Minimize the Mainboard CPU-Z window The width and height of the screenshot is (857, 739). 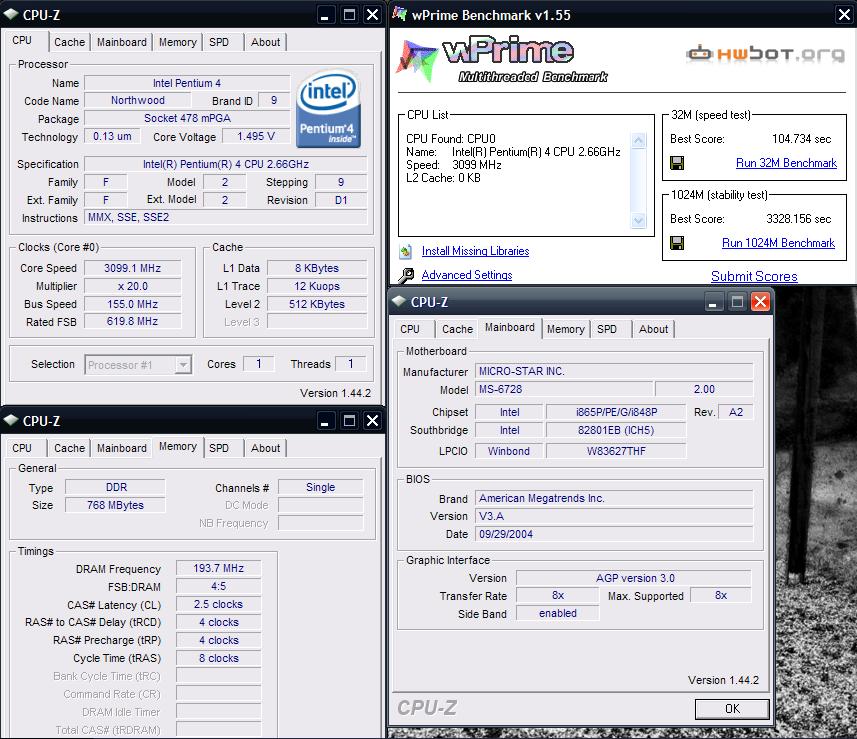(712, 302)
